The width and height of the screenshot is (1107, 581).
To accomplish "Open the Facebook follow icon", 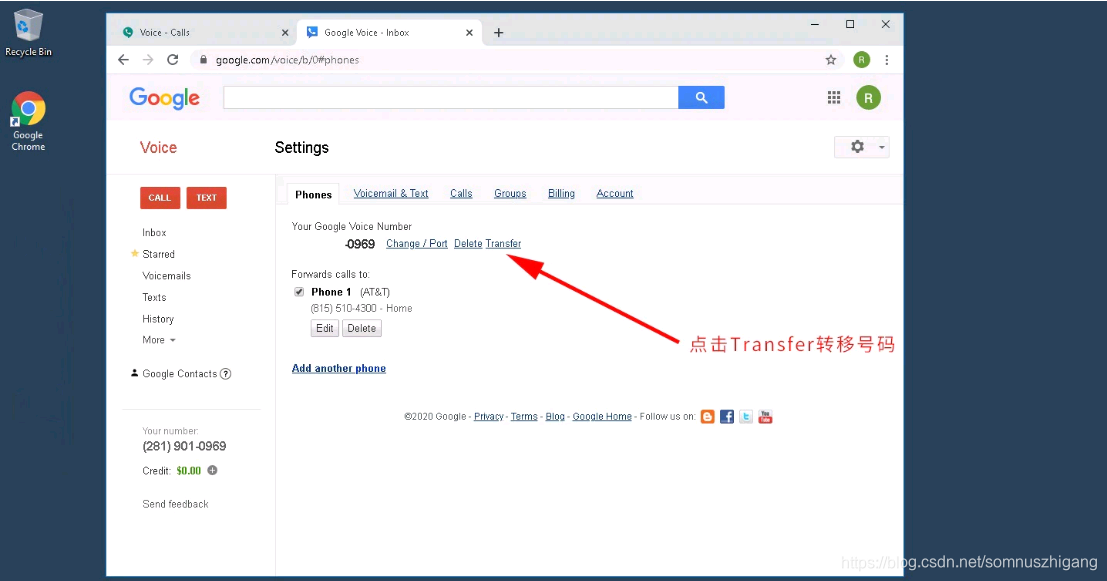I will (x=726, y=417).
